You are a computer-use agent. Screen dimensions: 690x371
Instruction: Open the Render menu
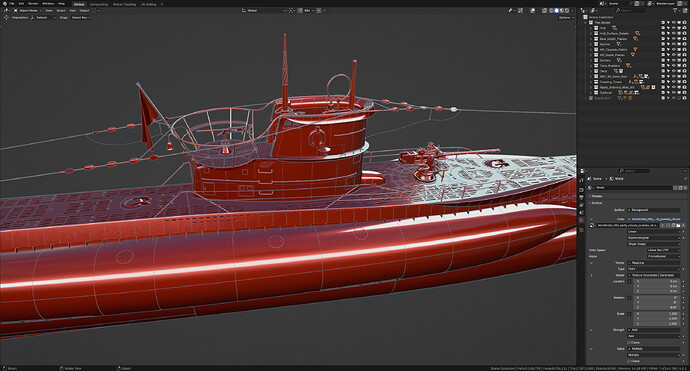33,4
